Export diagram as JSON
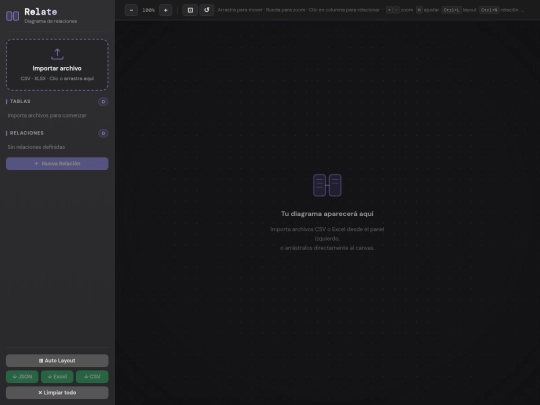Image resolution: width=540 pixels, height=405 pixels. pyautogui.click(x=22, y=377)
